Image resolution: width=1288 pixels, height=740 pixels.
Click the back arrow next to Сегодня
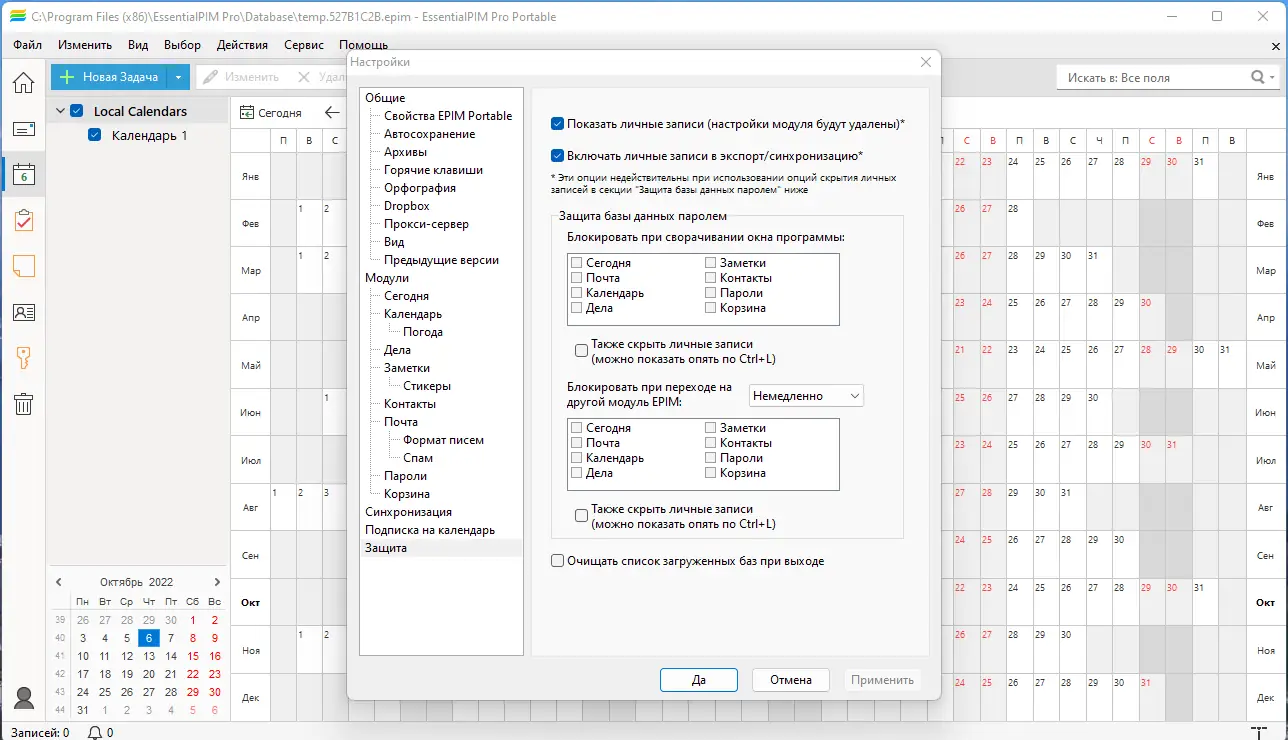[333, 113]
